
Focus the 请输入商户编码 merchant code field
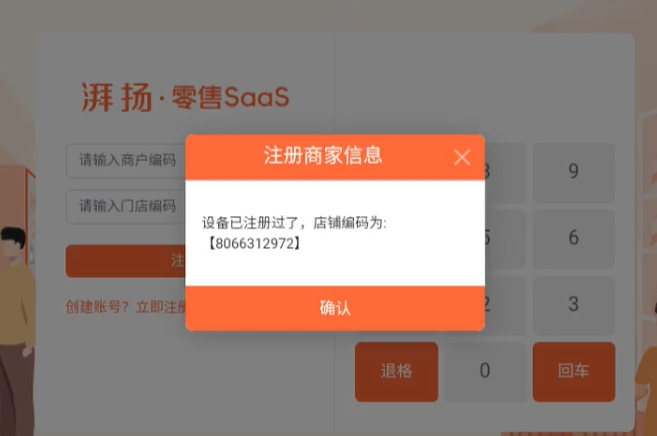pyautogui.click(x=126, y=160)
